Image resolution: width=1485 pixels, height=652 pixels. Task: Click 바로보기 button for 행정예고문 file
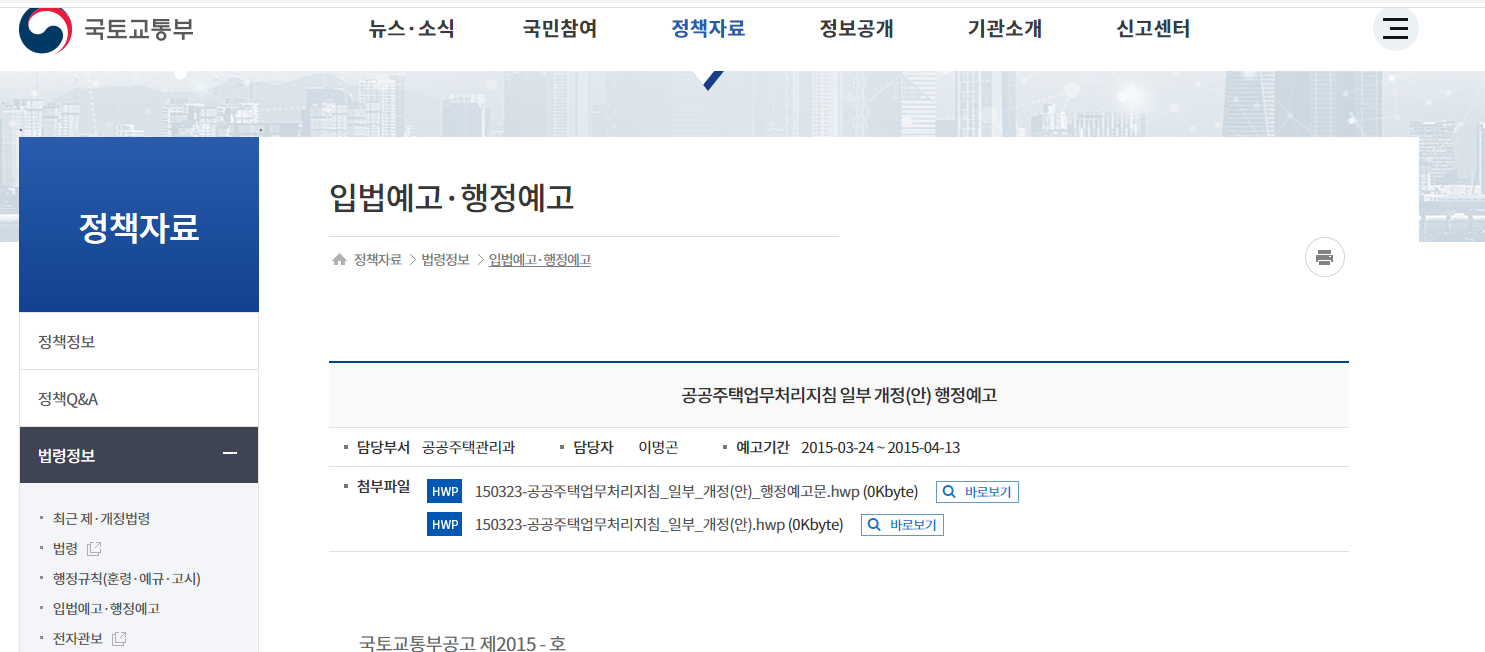(977, 492)
